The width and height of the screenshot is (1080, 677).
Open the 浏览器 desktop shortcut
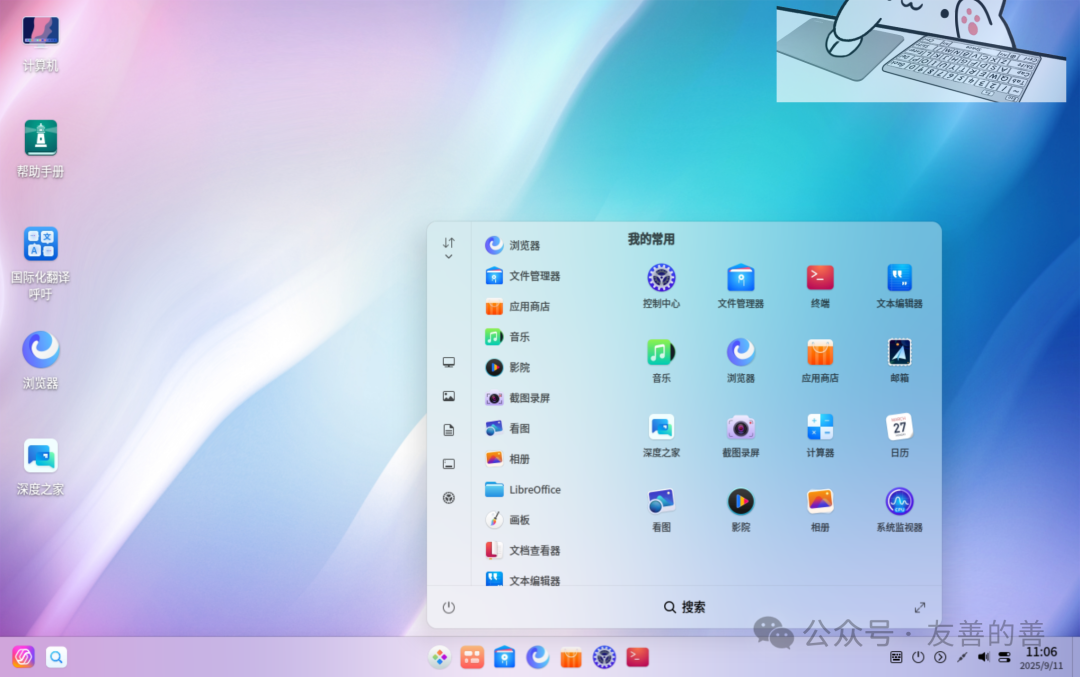41,360
